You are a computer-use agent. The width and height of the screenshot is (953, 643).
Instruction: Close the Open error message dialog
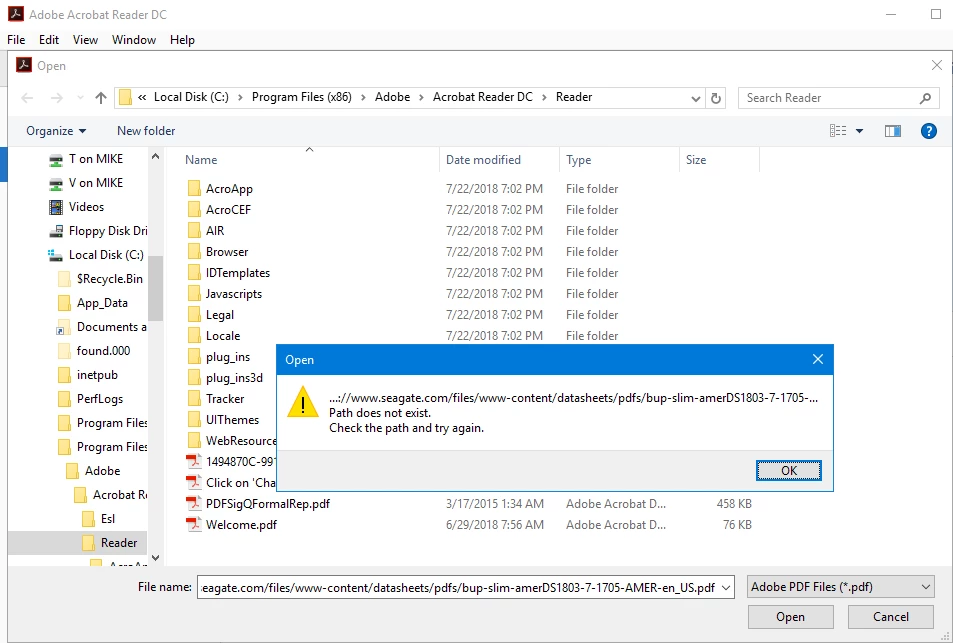(817, 359)
